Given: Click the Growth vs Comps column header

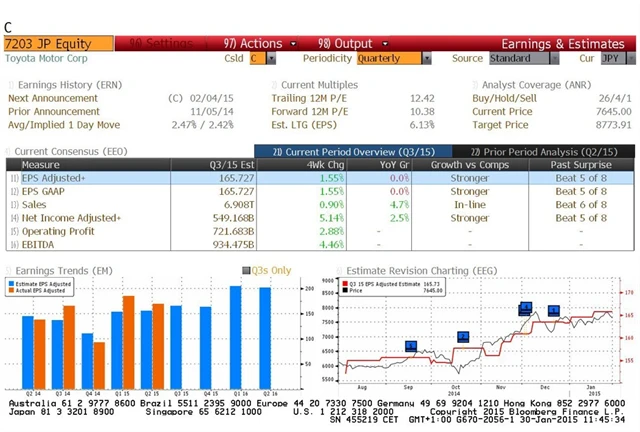Looking at the screenshot, I should (x=470, y=165).
